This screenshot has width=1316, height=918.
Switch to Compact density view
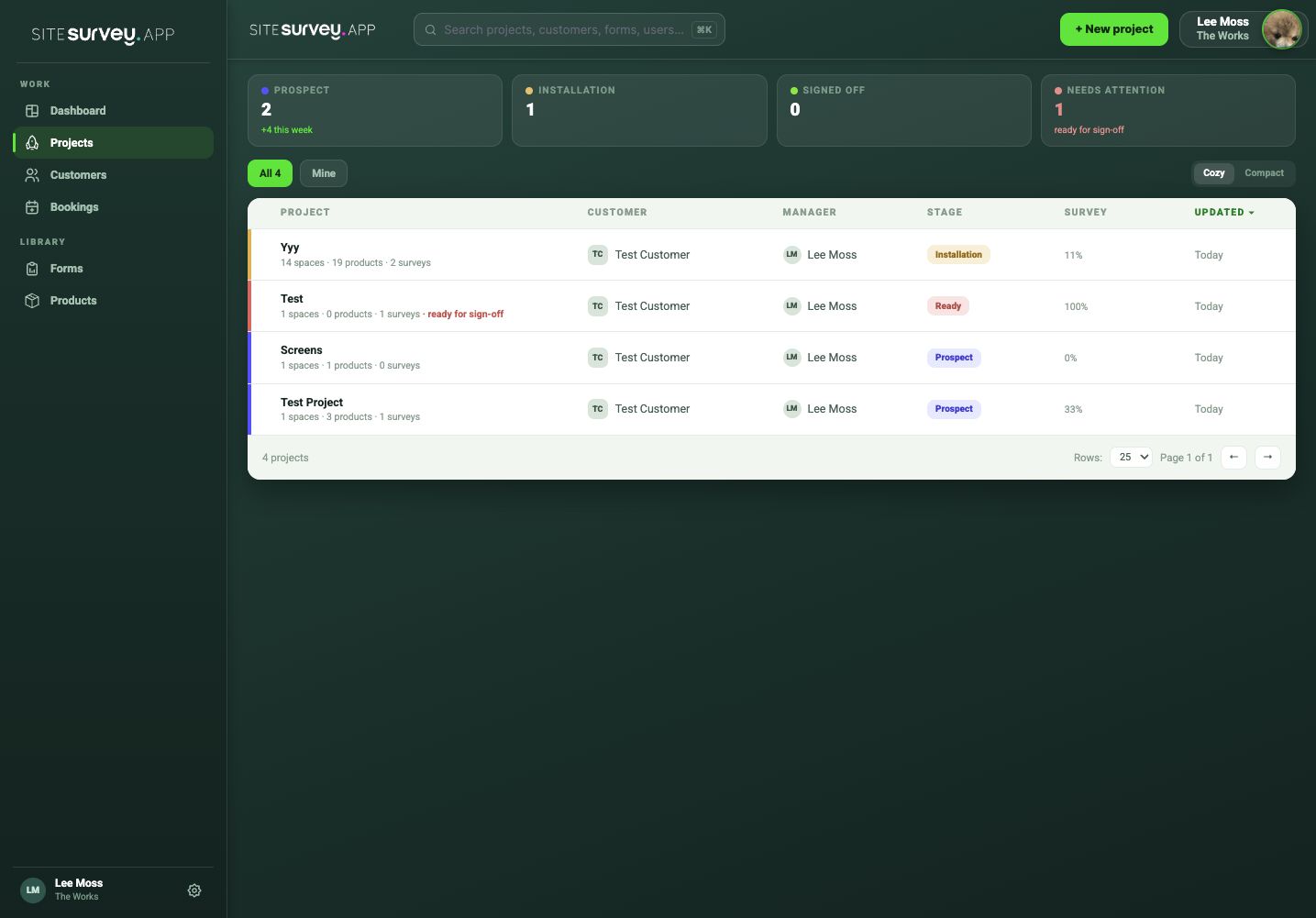(x=1264, y=173)
